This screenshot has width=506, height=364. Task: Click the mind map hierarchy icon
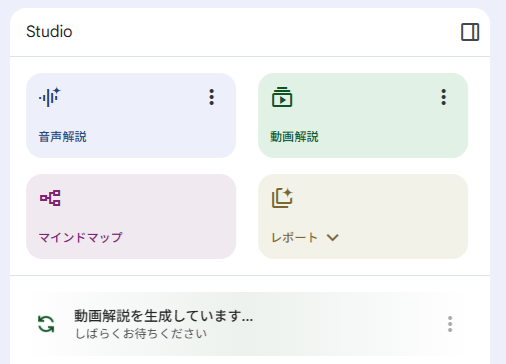click(x=50, y=198)
